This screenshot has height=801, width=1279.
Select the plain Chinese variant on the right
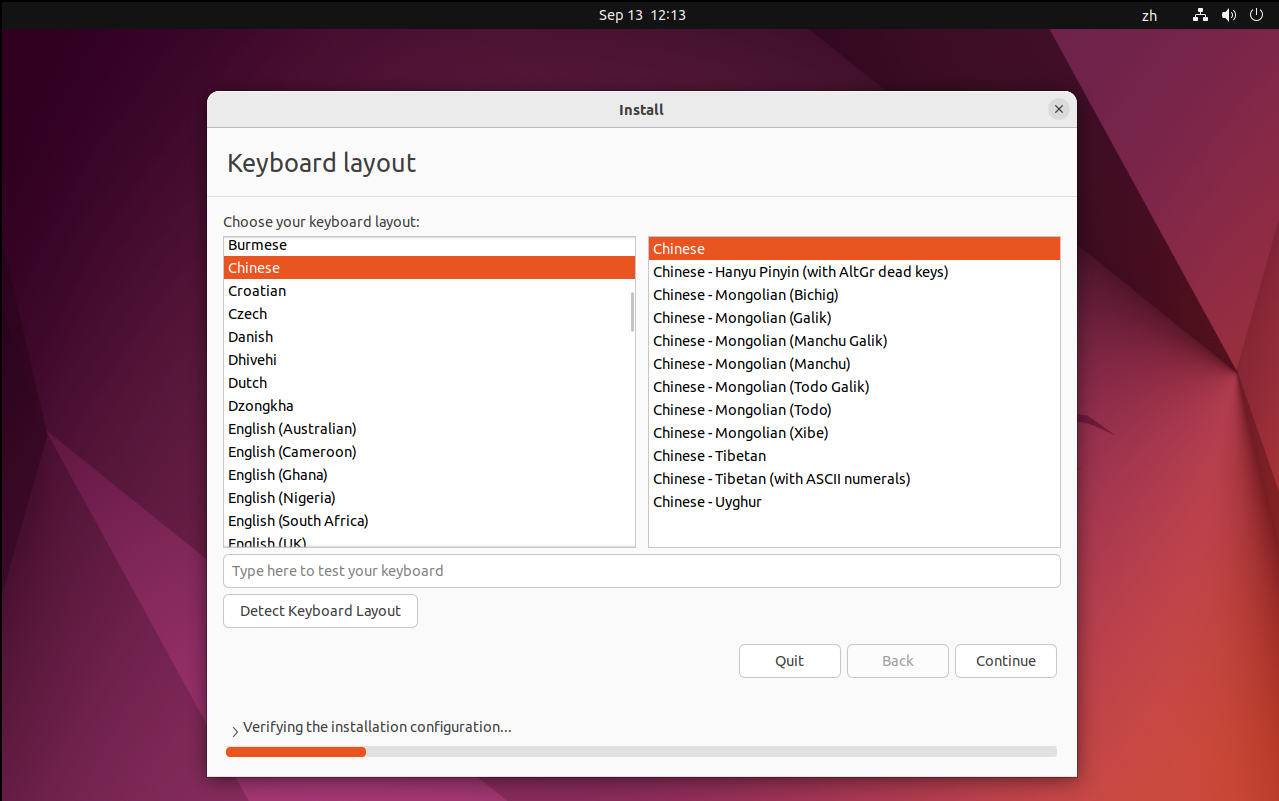pyautogui.click(x=854, y=249)
